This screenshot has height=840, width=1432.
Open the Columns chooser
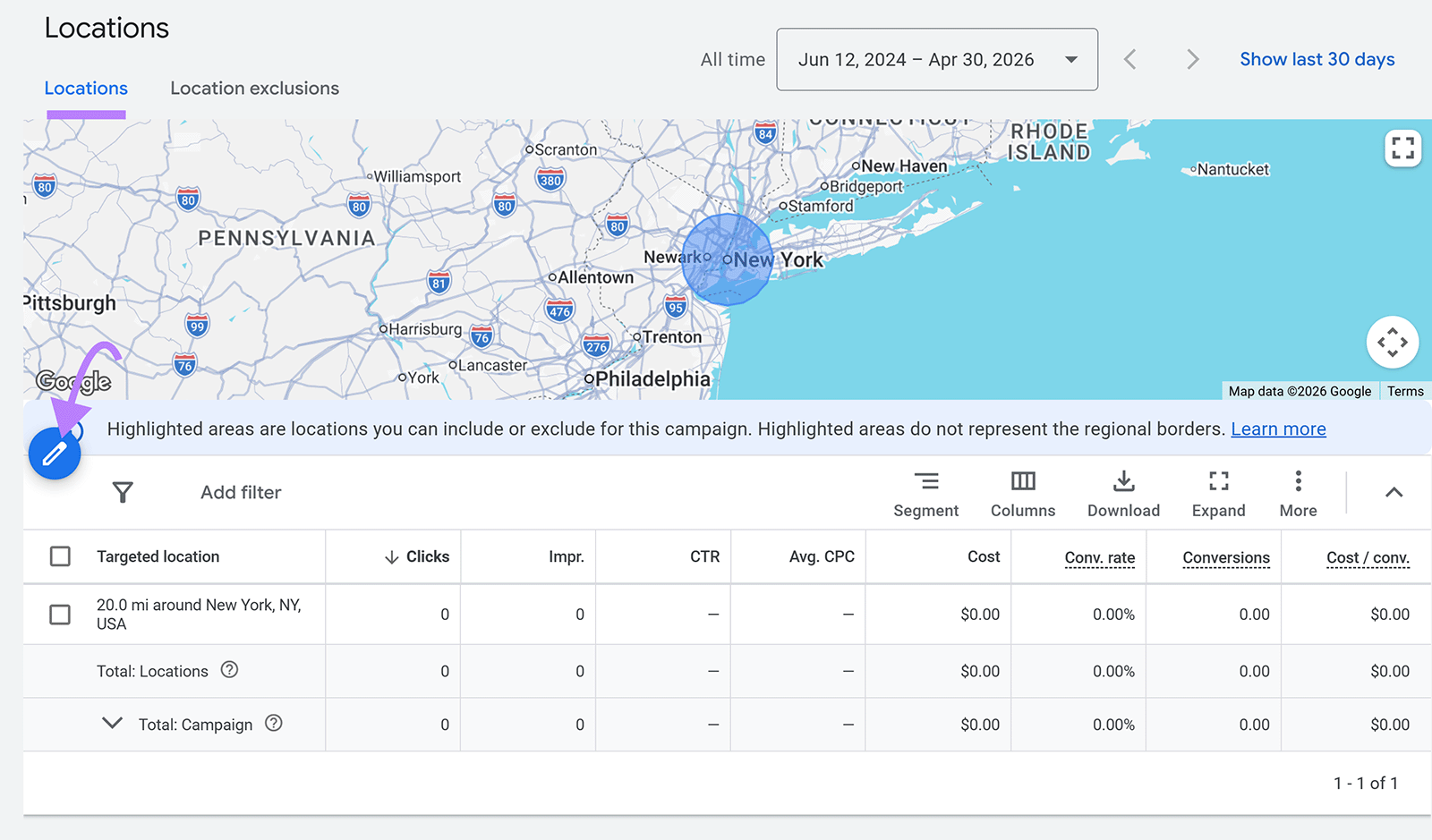click(1023, 495)
